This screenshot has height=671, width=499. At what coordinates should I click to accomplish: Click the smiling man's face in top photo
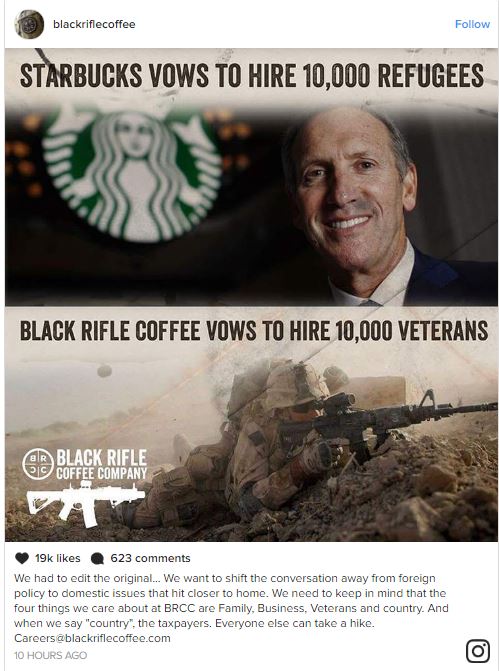349,190
